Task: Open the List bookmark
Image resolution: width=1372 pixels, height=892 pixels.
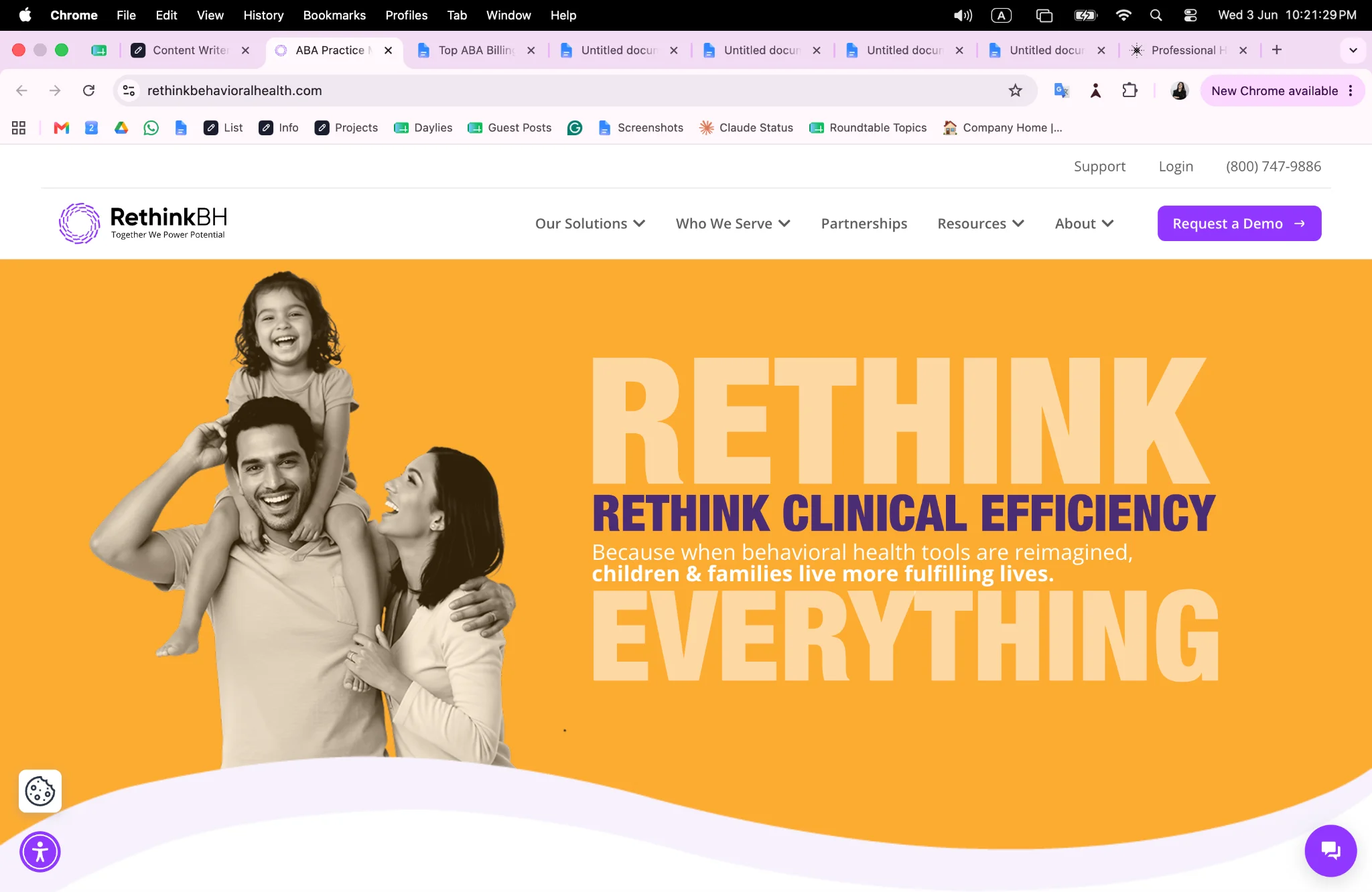Action: [x=223, y=128]
